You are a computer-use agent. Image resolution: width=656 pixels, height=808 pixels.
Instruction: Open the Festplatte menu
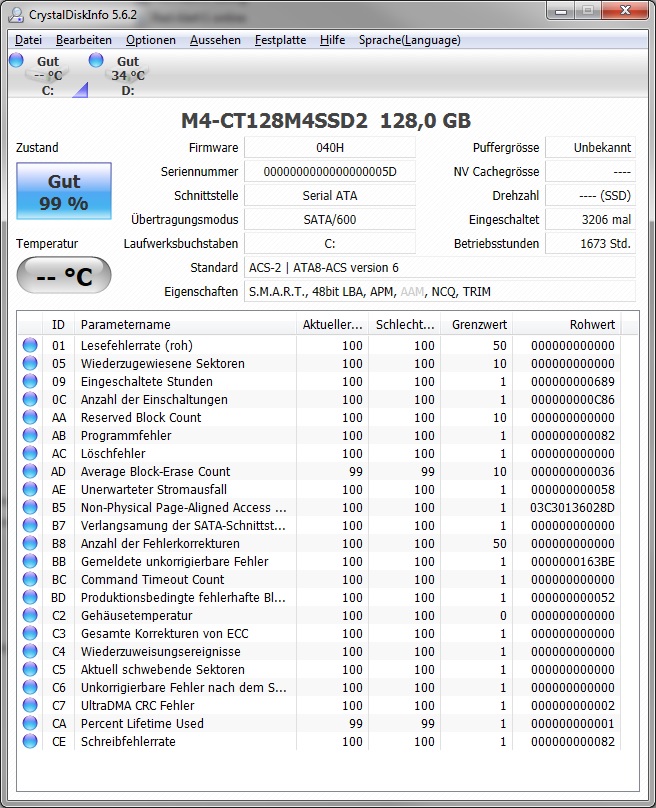[x=280, y=40]
